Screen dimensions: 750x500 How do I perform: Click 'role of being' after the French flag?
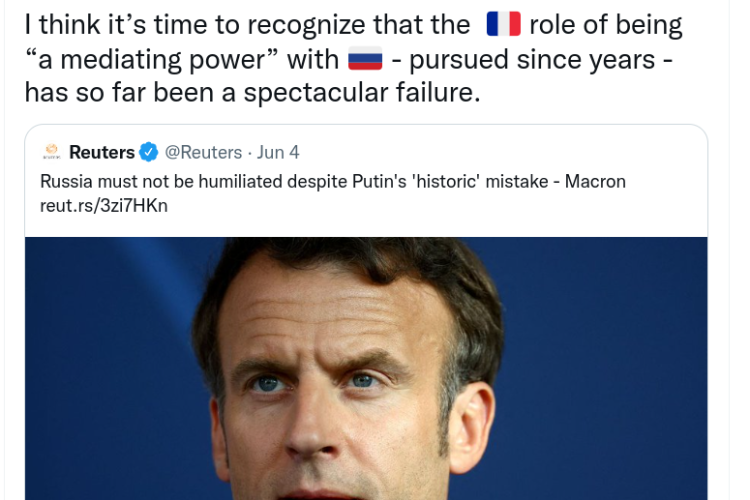click(606, 25)
